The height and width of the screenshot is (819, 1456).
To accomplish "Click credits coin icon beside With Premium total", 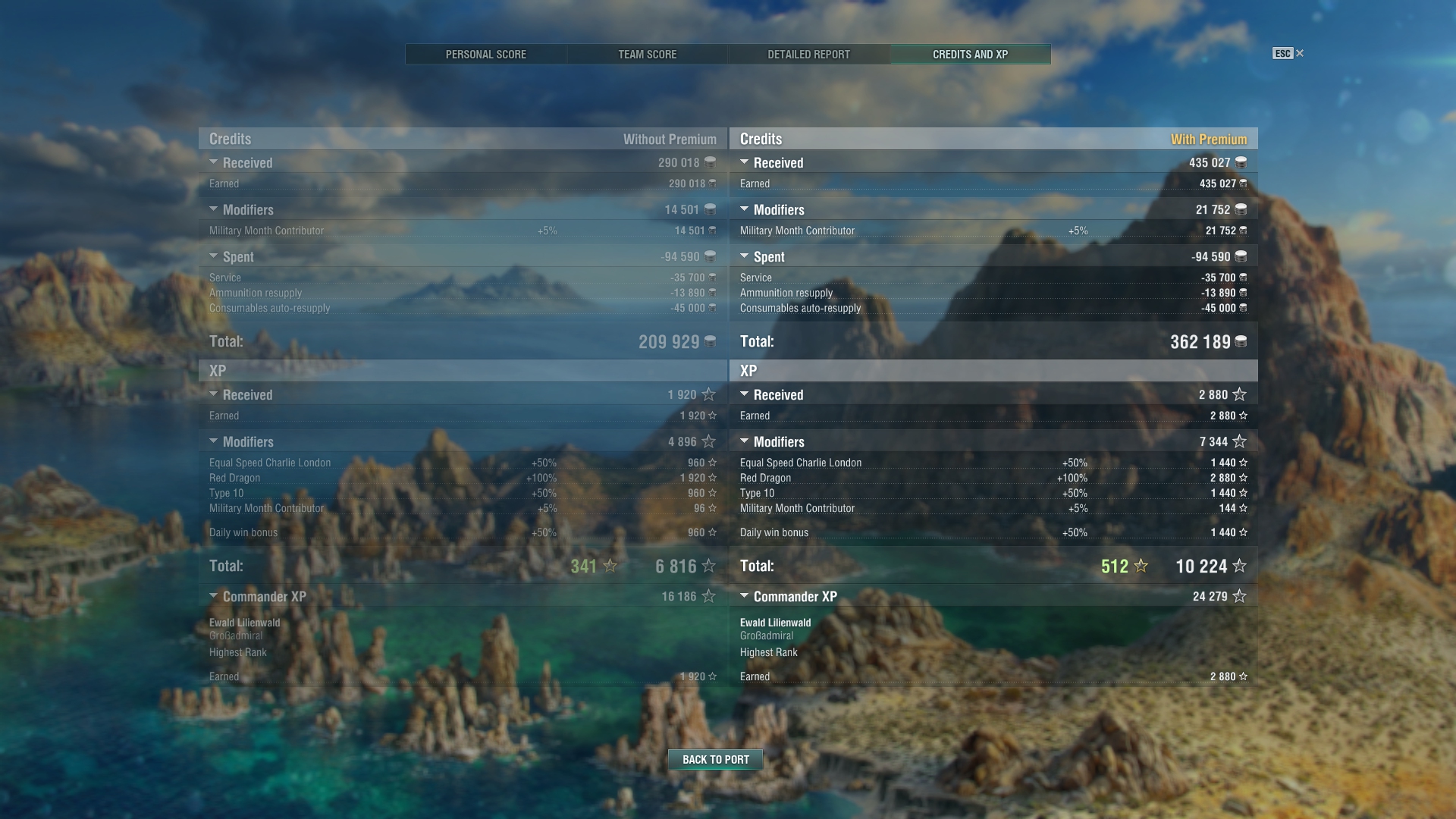I will [1241, 342].
